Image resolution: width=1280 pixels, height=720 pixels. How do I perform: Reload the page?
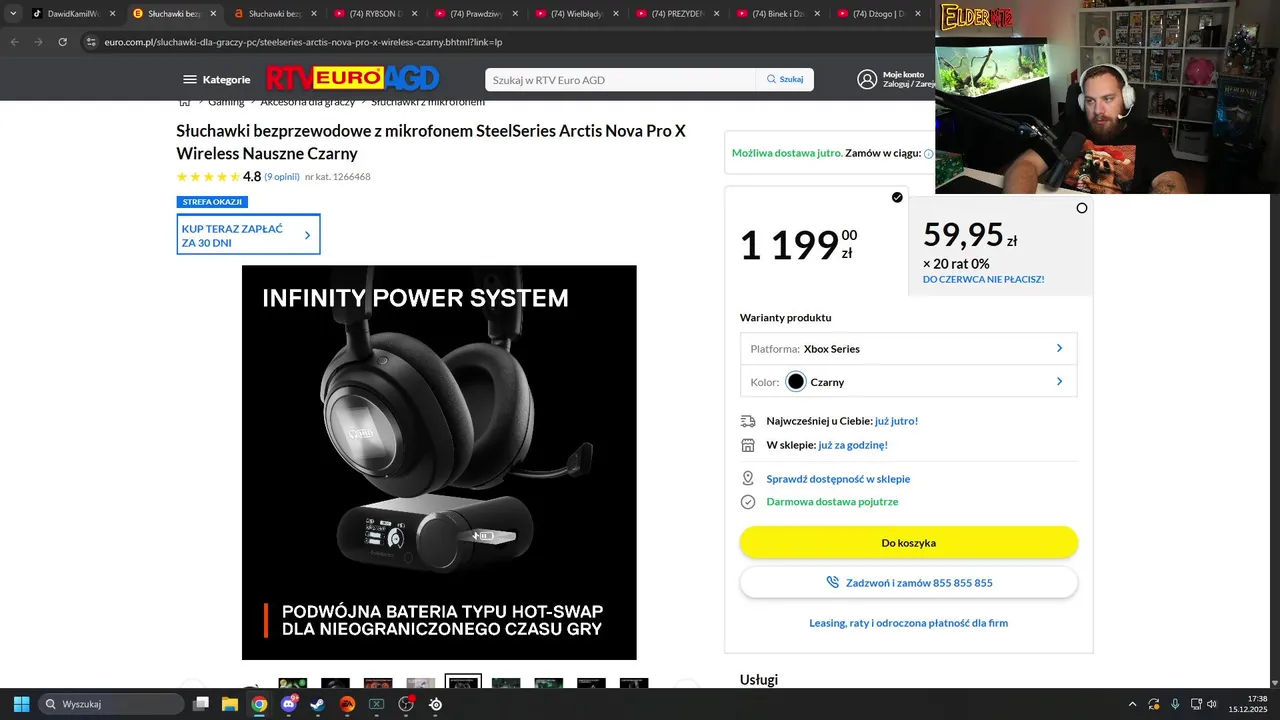pyautogui.click(x=62, y=42)
